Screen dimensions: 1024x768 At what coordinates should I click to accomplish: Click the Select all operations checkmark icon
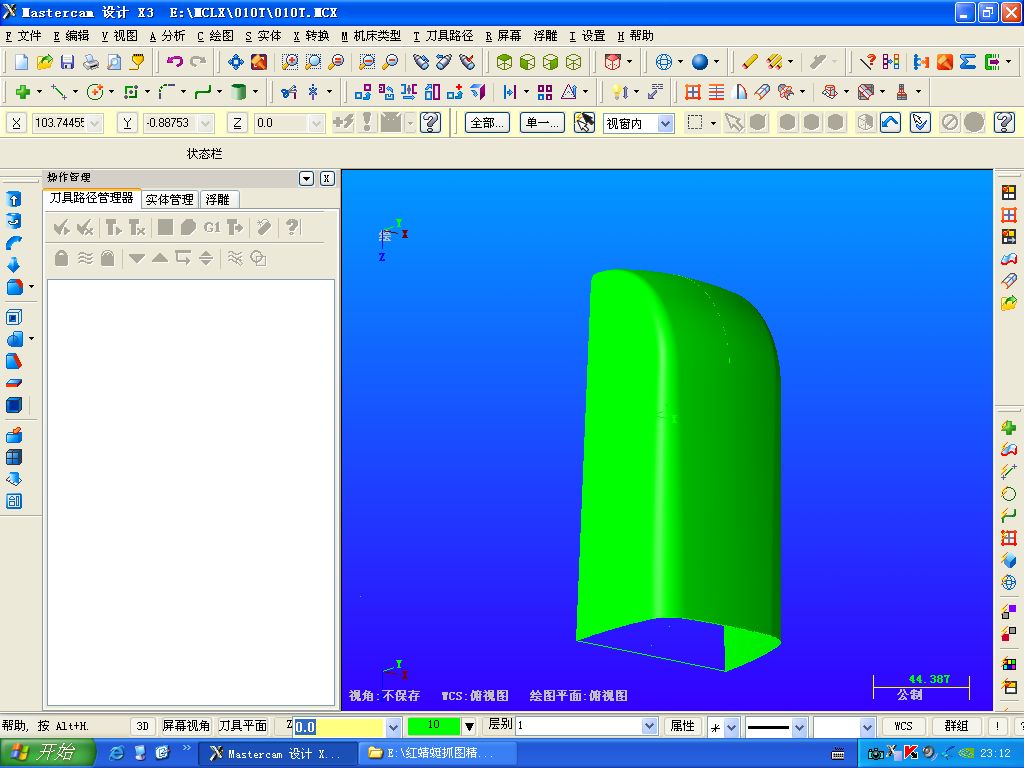tap(61, 227)
